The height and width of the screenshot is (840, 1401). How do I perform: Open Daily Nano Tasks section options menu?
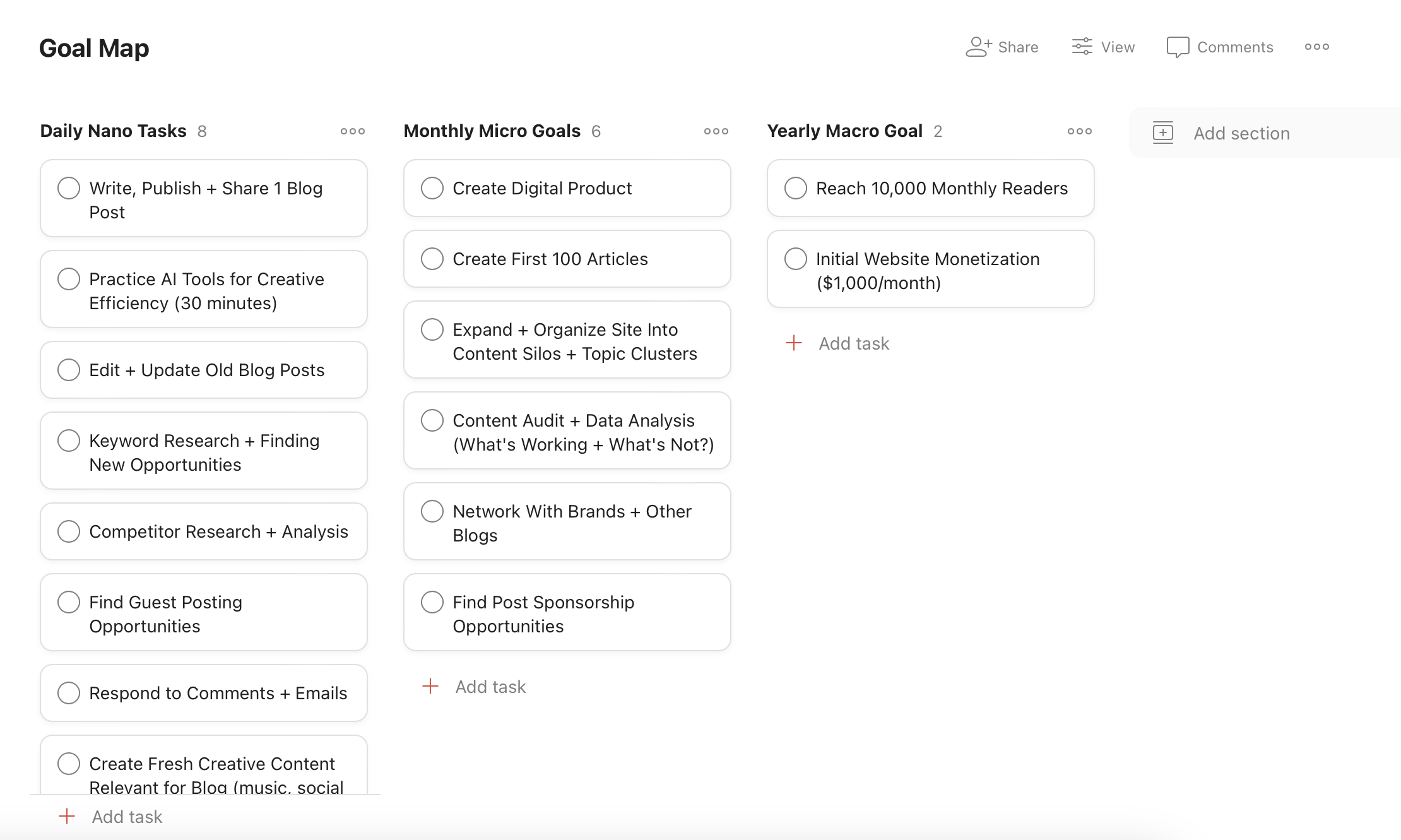click(x=353, y=131)
